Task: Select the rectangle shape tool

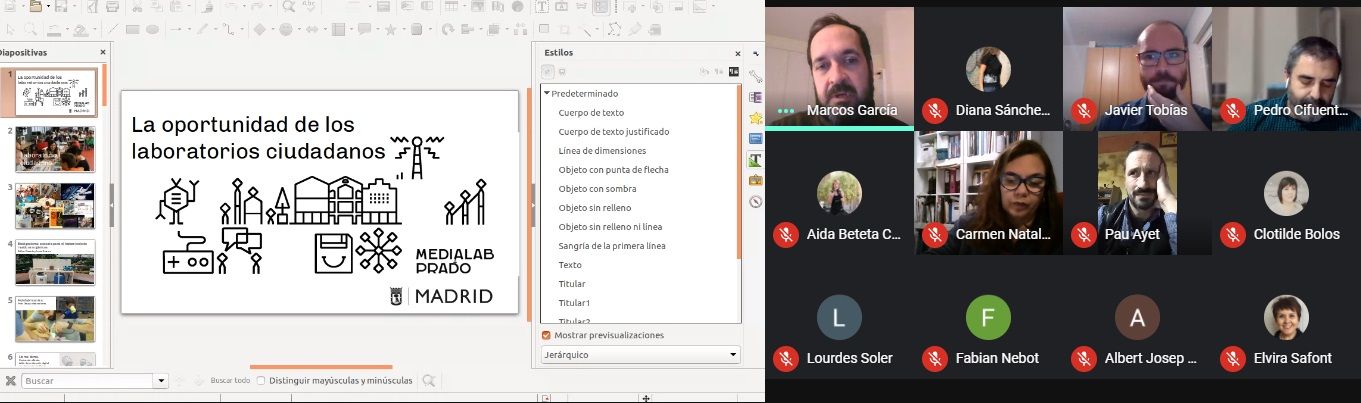Action: click(131, 29)
